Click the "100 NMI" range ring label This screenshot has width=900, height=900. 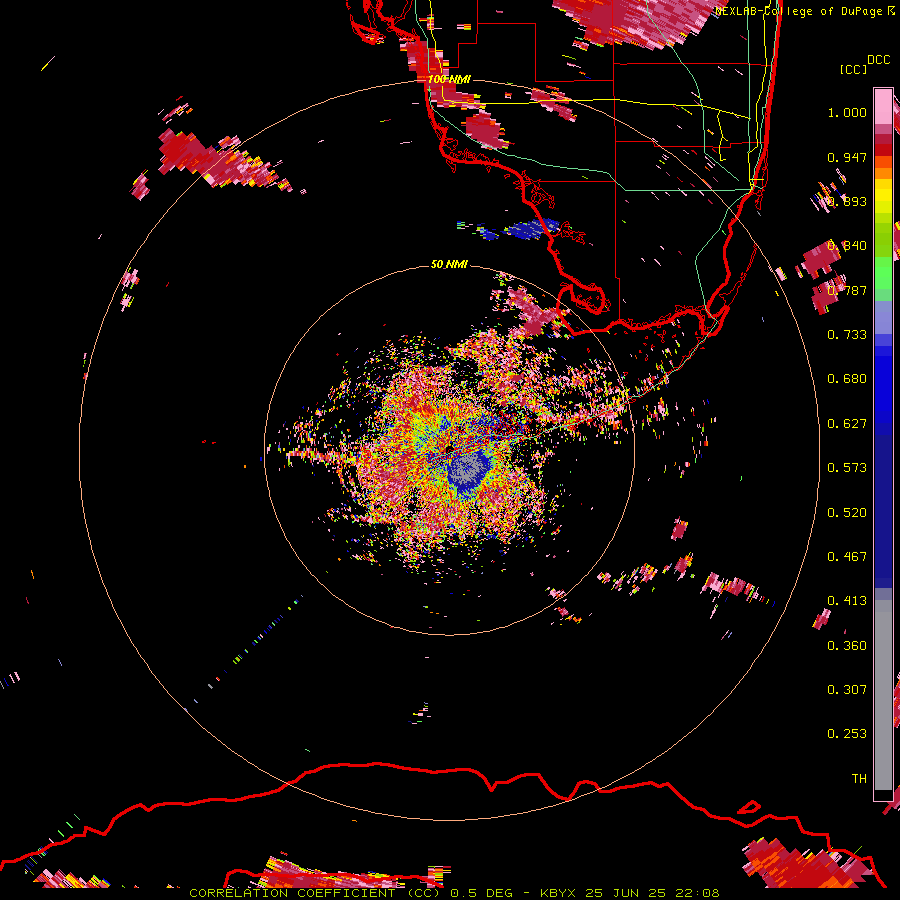pyautogui.click(x=449, y=79)
